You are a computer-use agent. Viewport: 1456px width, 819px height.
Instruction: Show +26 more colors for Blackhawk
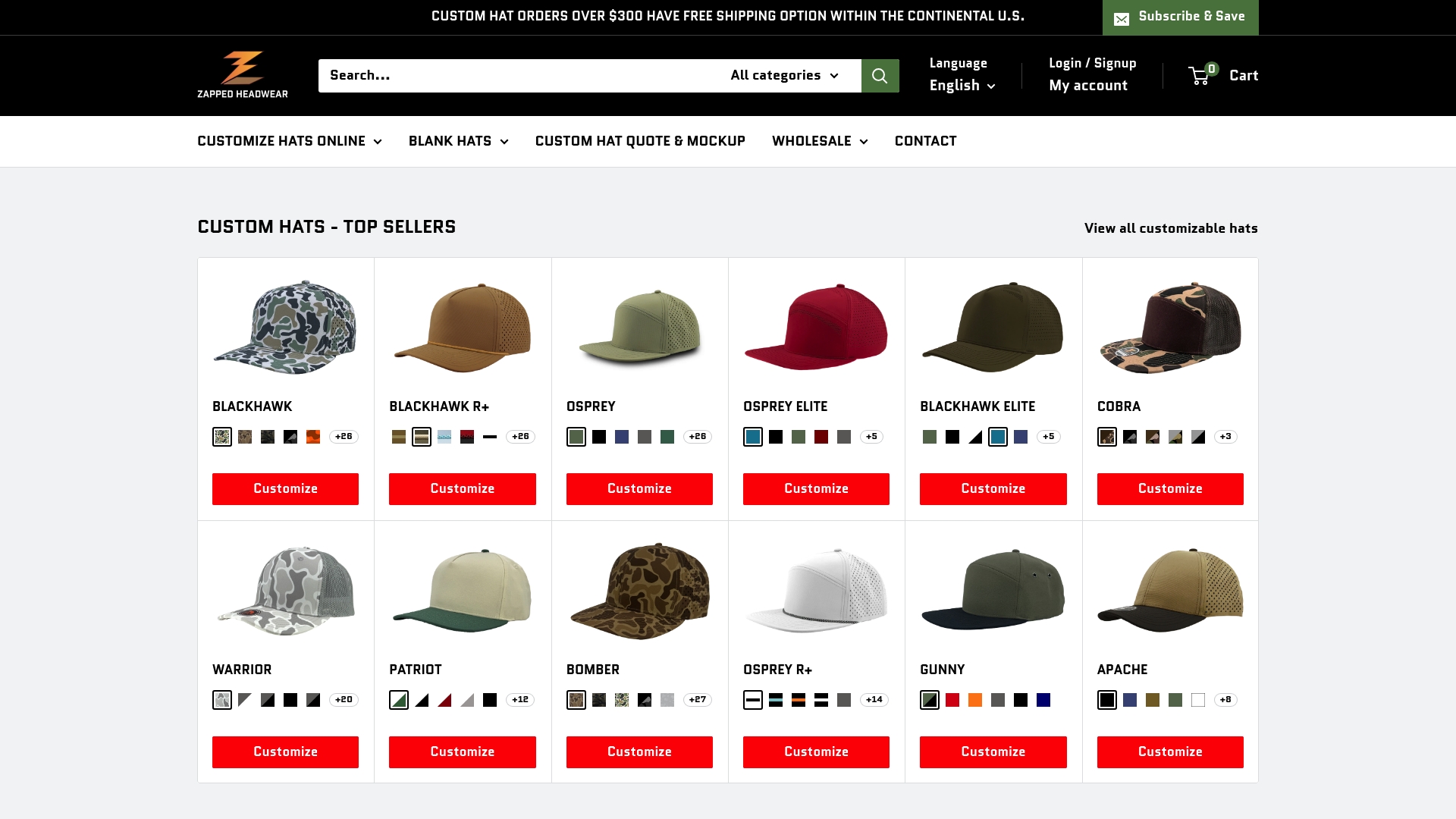point(344,437)
